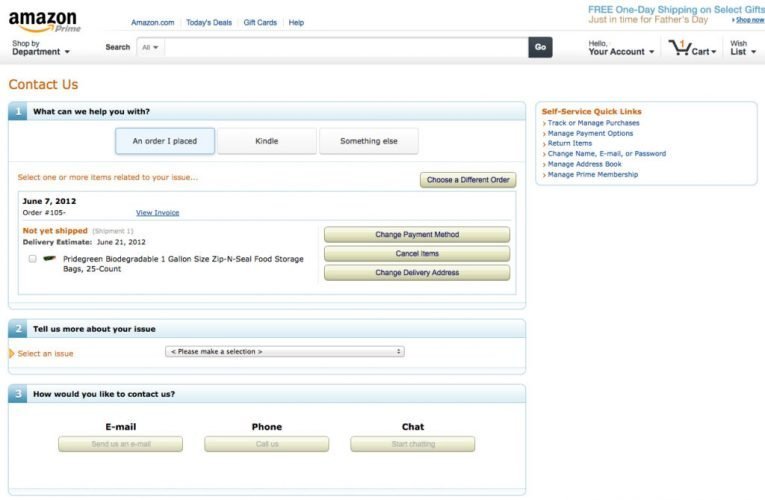Open Today's Deals nav link
Image resolution: width=765 pixels, height=500 pixels.
209,22
